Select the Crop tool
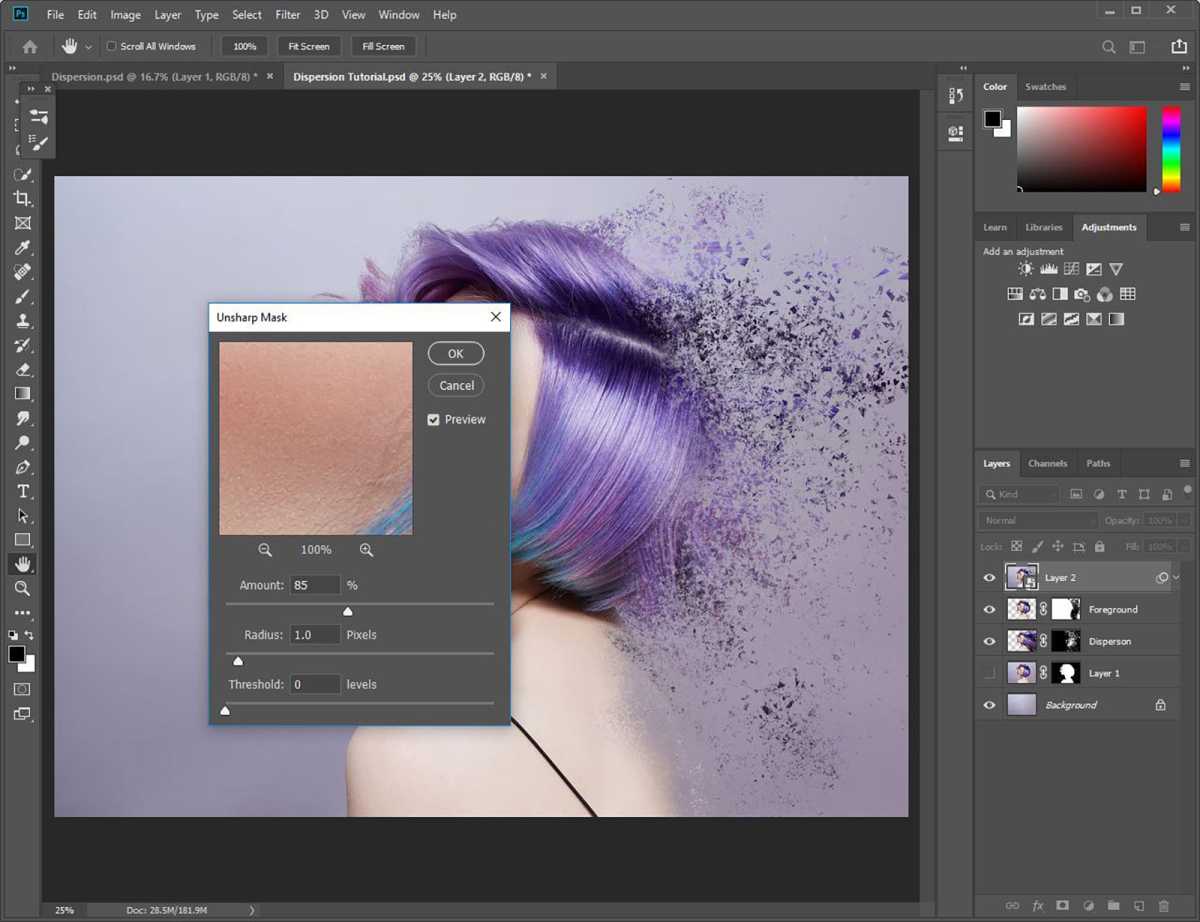 click(23, 198)
